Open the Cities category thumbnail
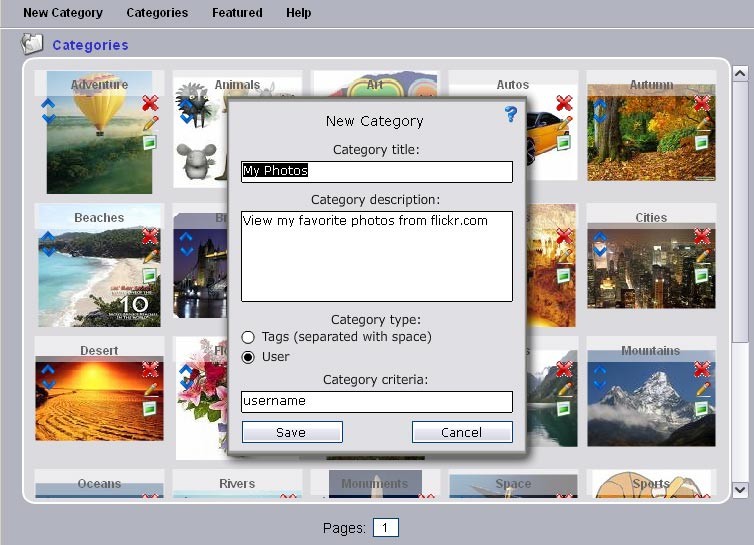This screenshot has width=754, height=545. point(651,266)
